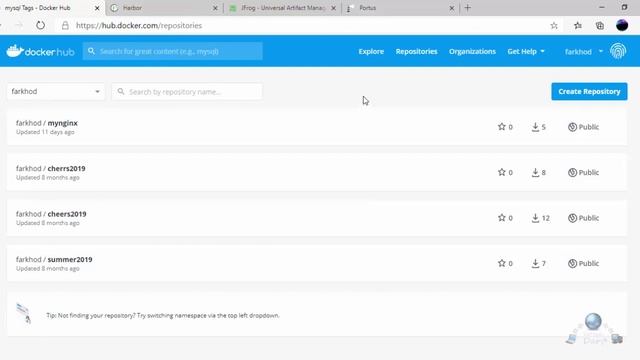This screenshot has width=640, height=360.
Task: Click the Public visibility icon for cherrs2019
Action: pyautogui.click(x=572, y=172)
